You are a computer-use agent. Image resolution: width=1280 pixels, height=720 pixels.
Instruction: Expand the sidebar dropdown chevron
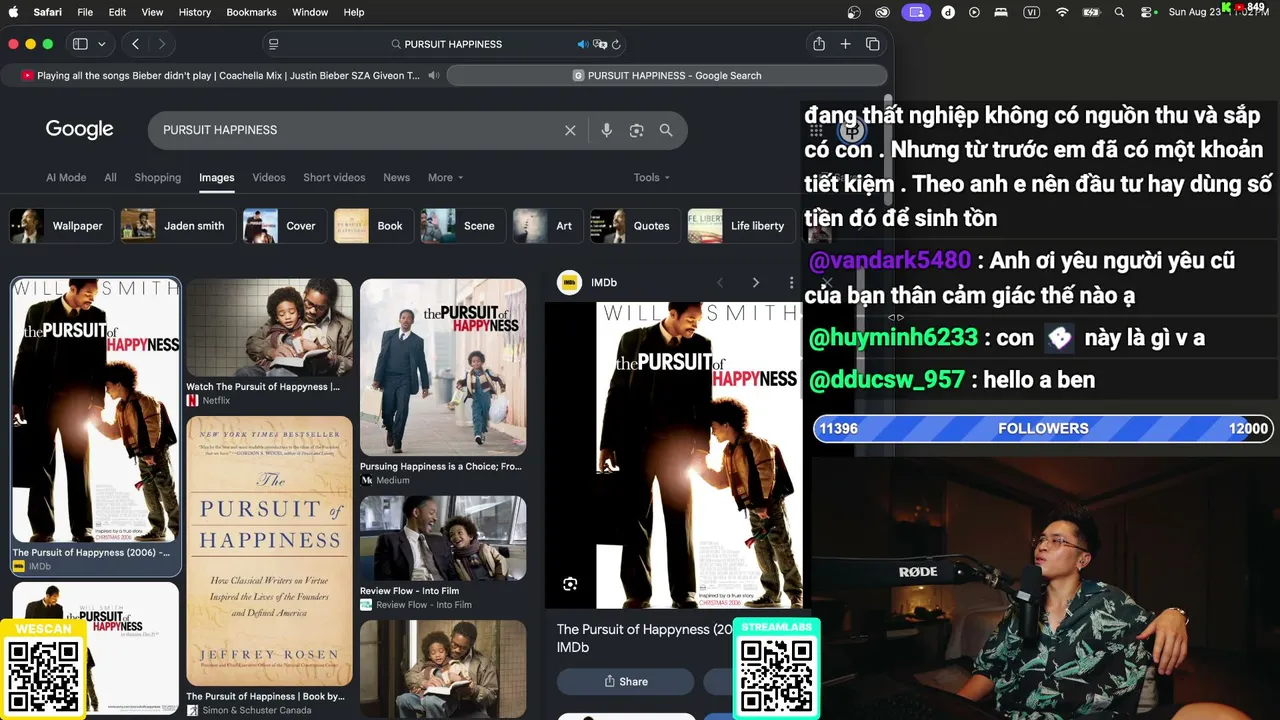(102, 44)
